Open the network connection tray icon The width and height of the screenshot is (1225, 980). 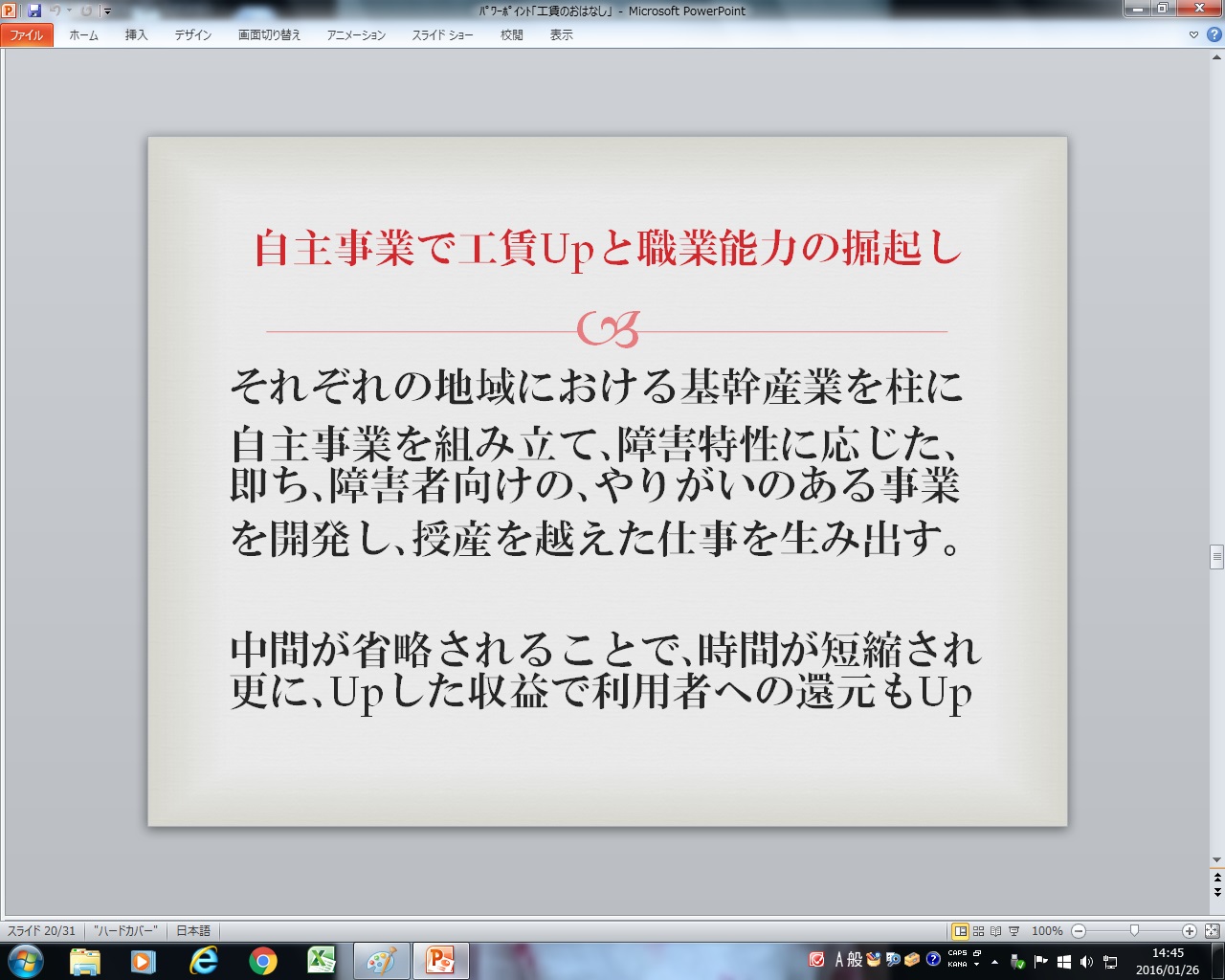coord(1110,962)
